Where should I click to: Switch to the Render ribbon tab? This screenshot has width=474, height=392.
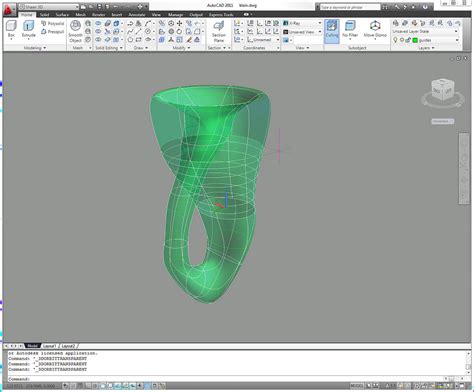pyautogui.click(x=98, y=15)
